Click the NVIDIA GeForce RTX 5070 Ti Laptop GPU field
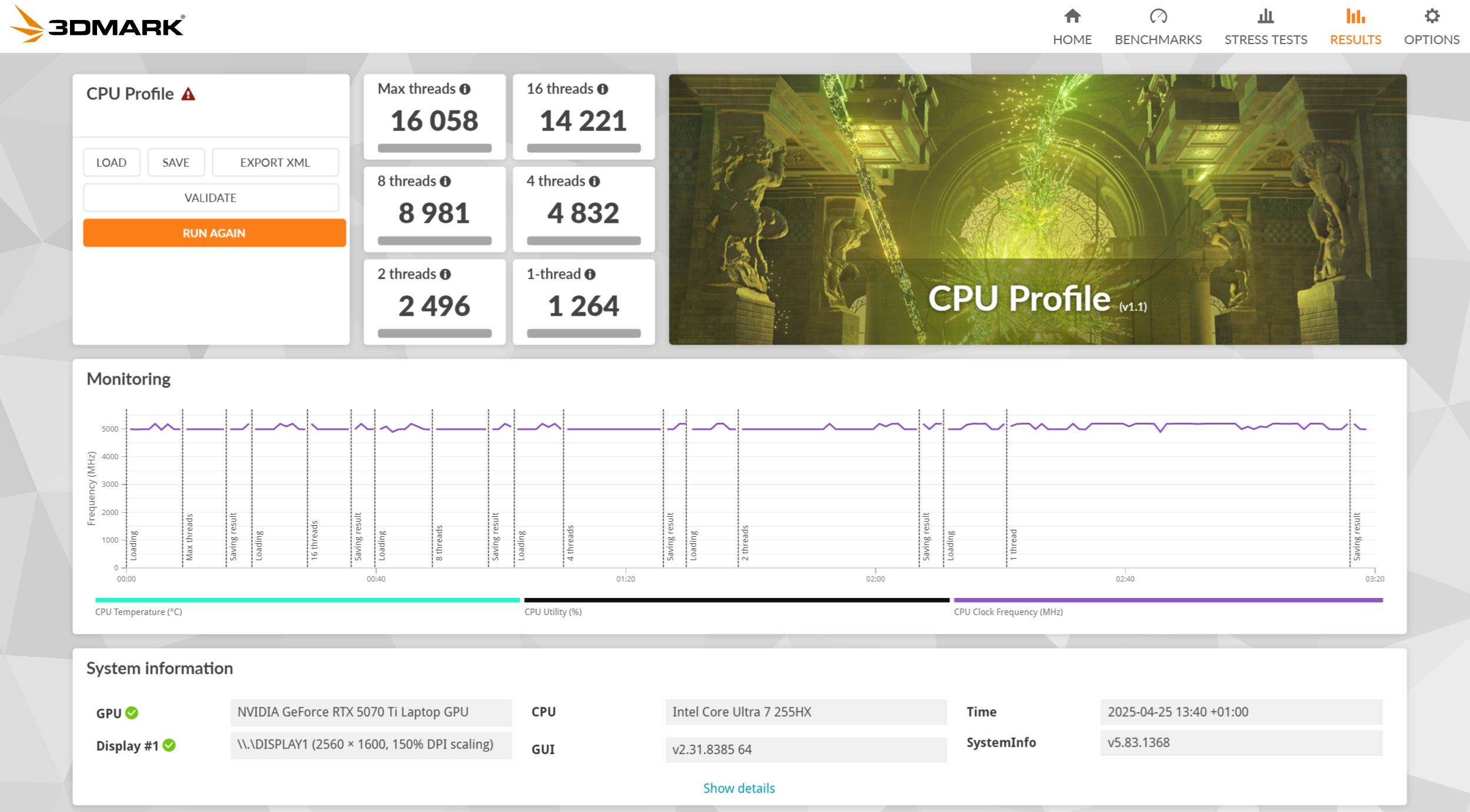This screenshot has width=1470, height=812. [x=371, y=712]
